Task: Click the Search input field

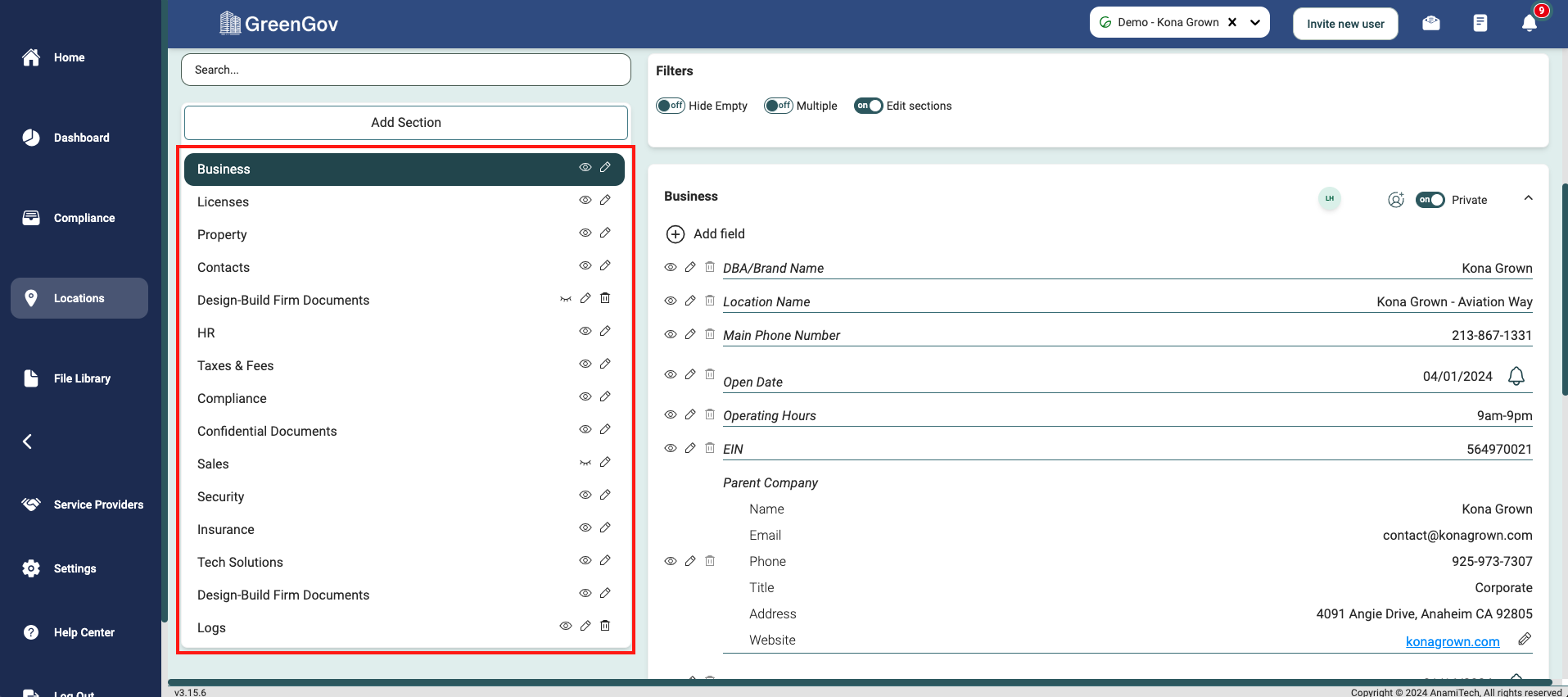Action: (x=405, y=70)
